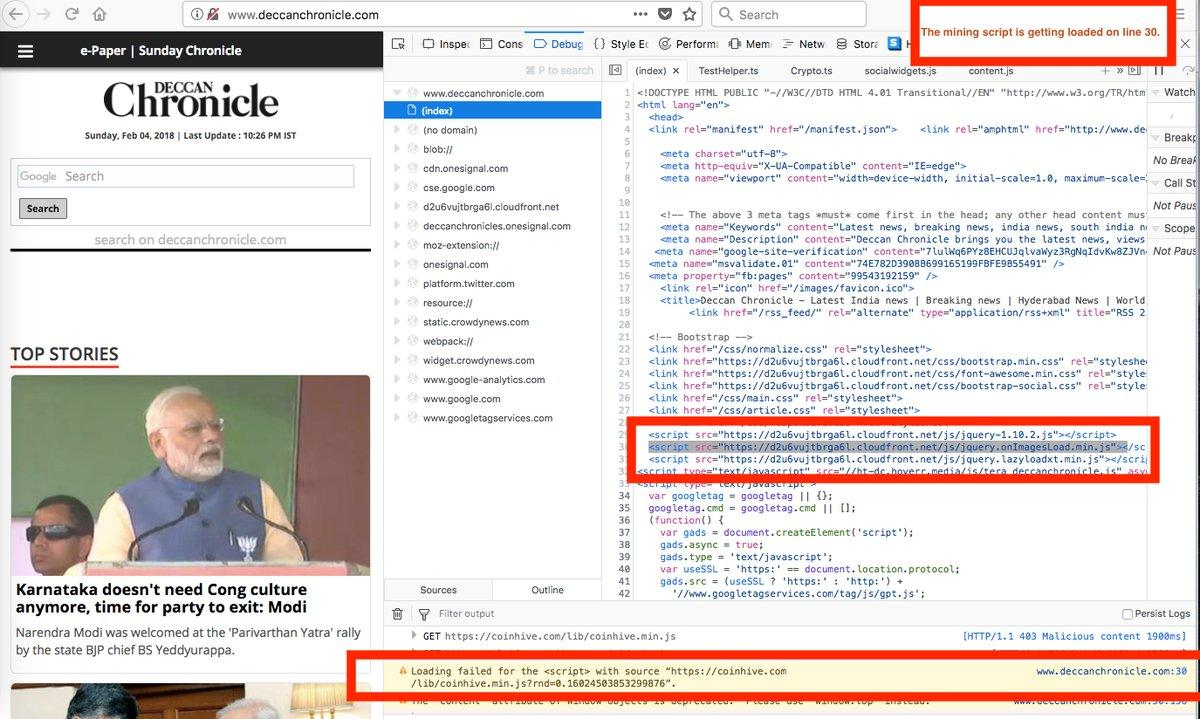The height and width of the screenshot is (719, 1200).
Task: Expand the platform.twitter.com tree node
Action: [x=397, y=284]
